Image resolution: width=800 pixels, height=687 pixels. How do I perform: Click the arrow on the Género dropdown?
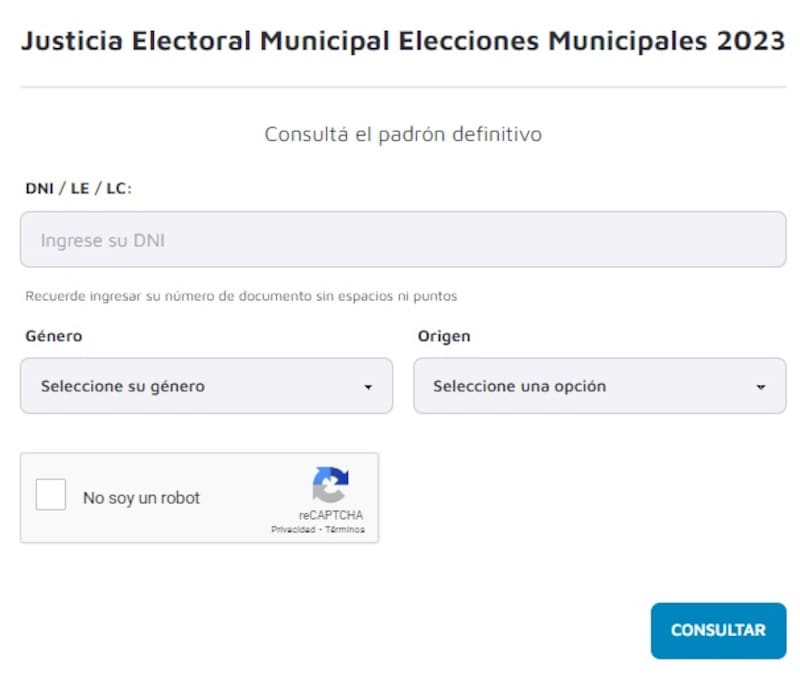[x=368, y=387]
